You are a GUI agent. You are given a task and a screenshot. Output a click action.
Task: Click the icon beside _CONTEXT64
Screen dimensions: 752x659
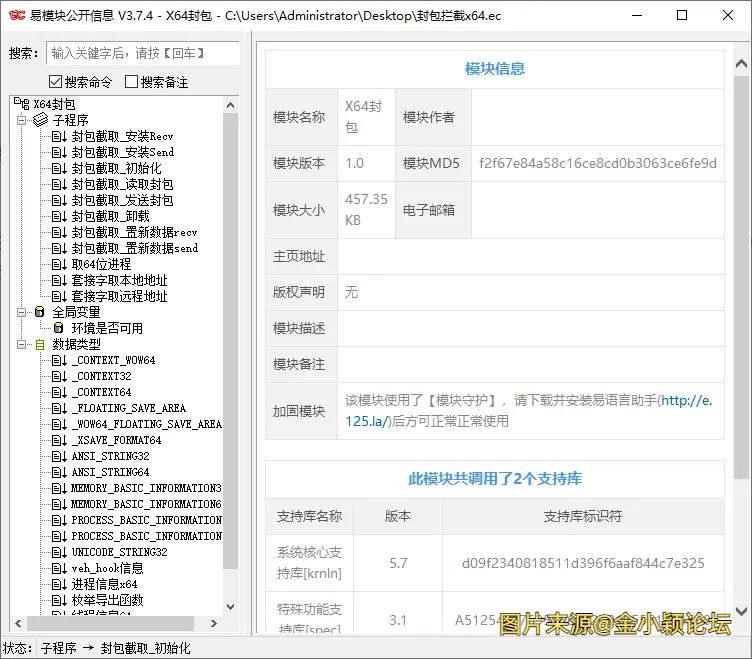click(59, 392)
